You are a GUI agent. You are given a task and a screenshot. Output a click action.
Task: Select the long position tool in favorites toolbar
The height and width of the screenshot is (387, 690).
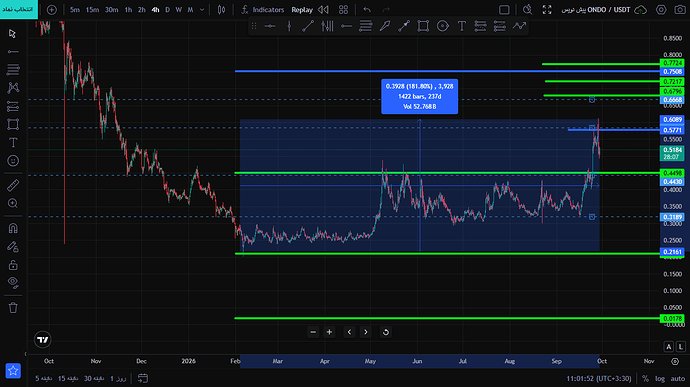[480, 26]
